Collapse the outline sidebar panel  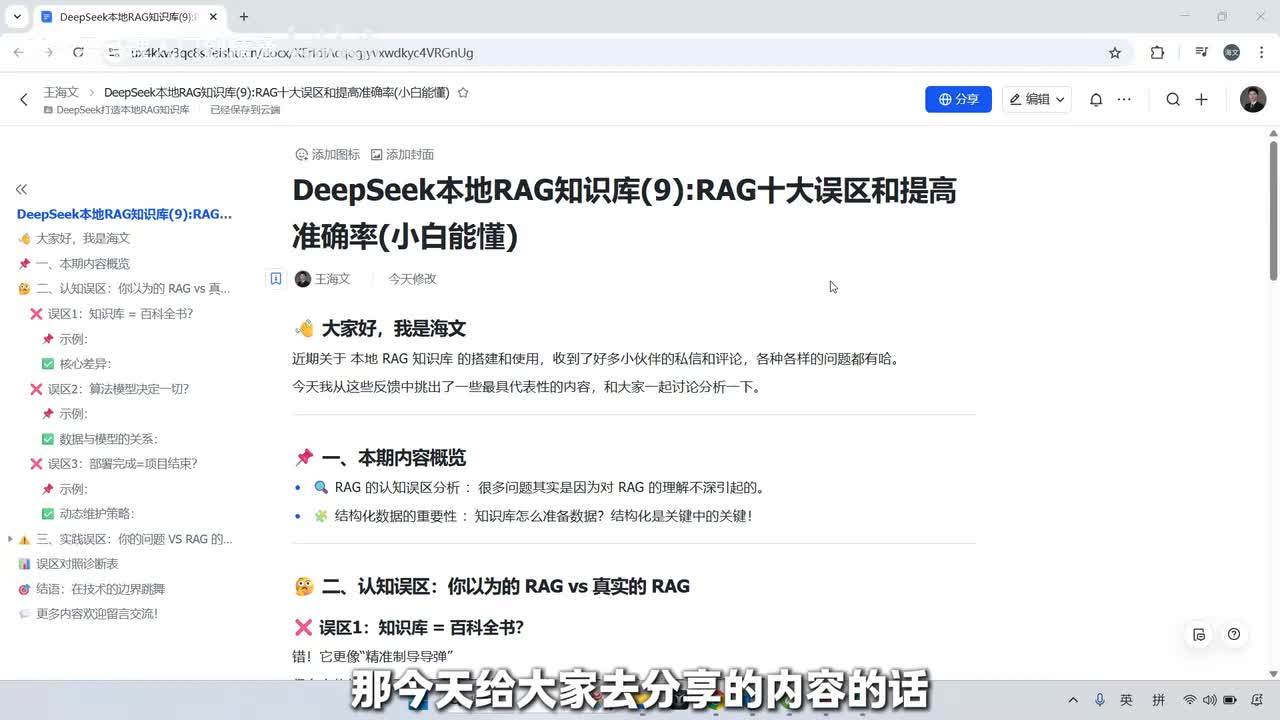pyautogui.click(x=21, y=189)
